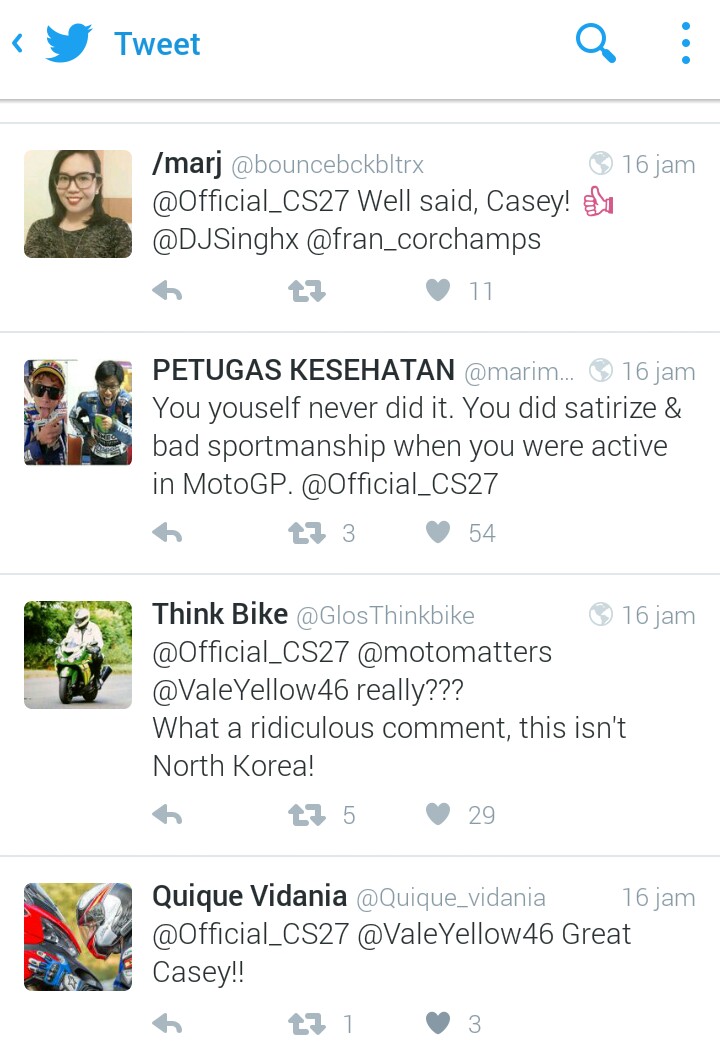Like Think Bike's tweet with 29 likes
The image size is (720, 1063).
pos(438,815)
